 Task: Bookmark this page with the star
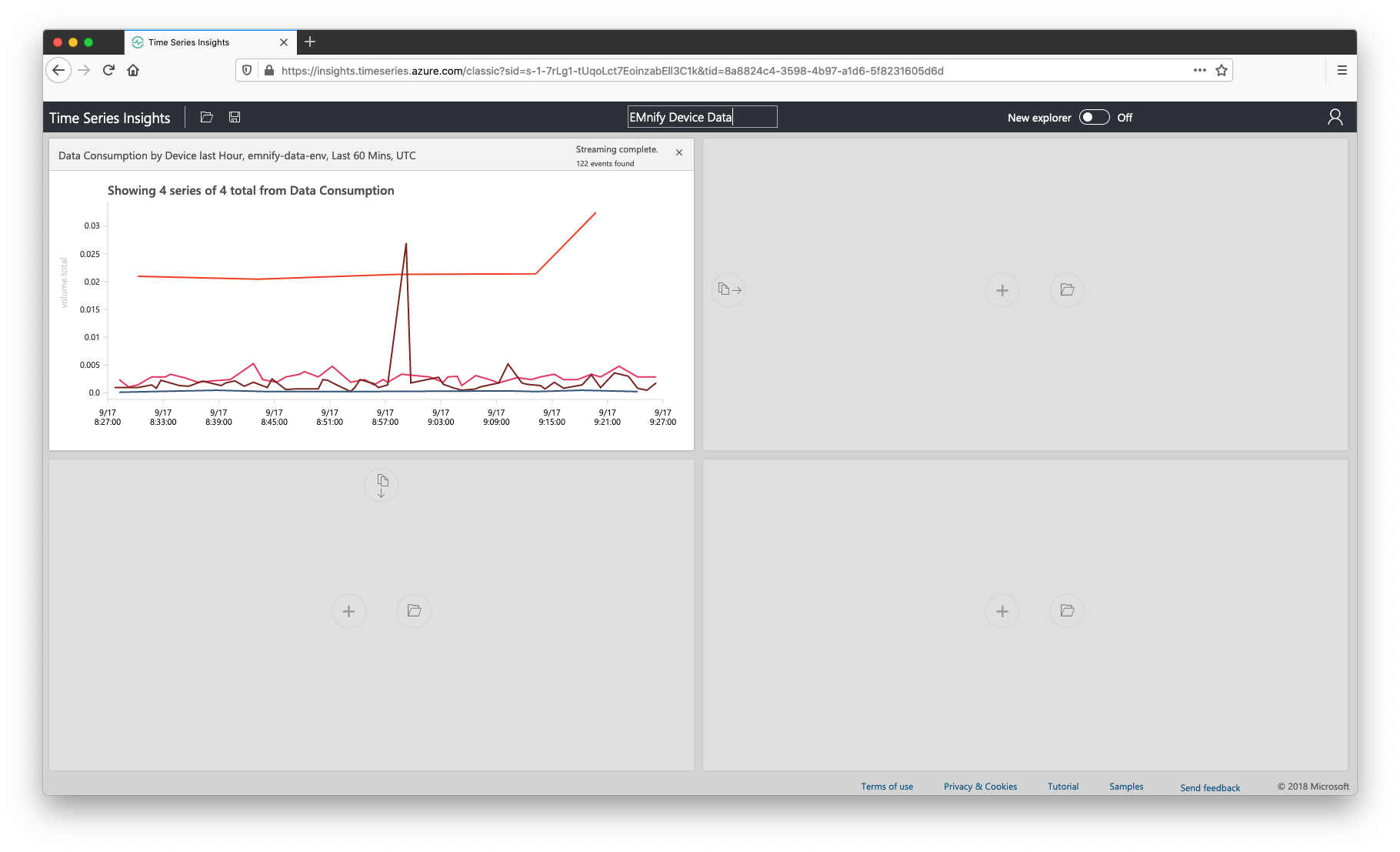1222,70
